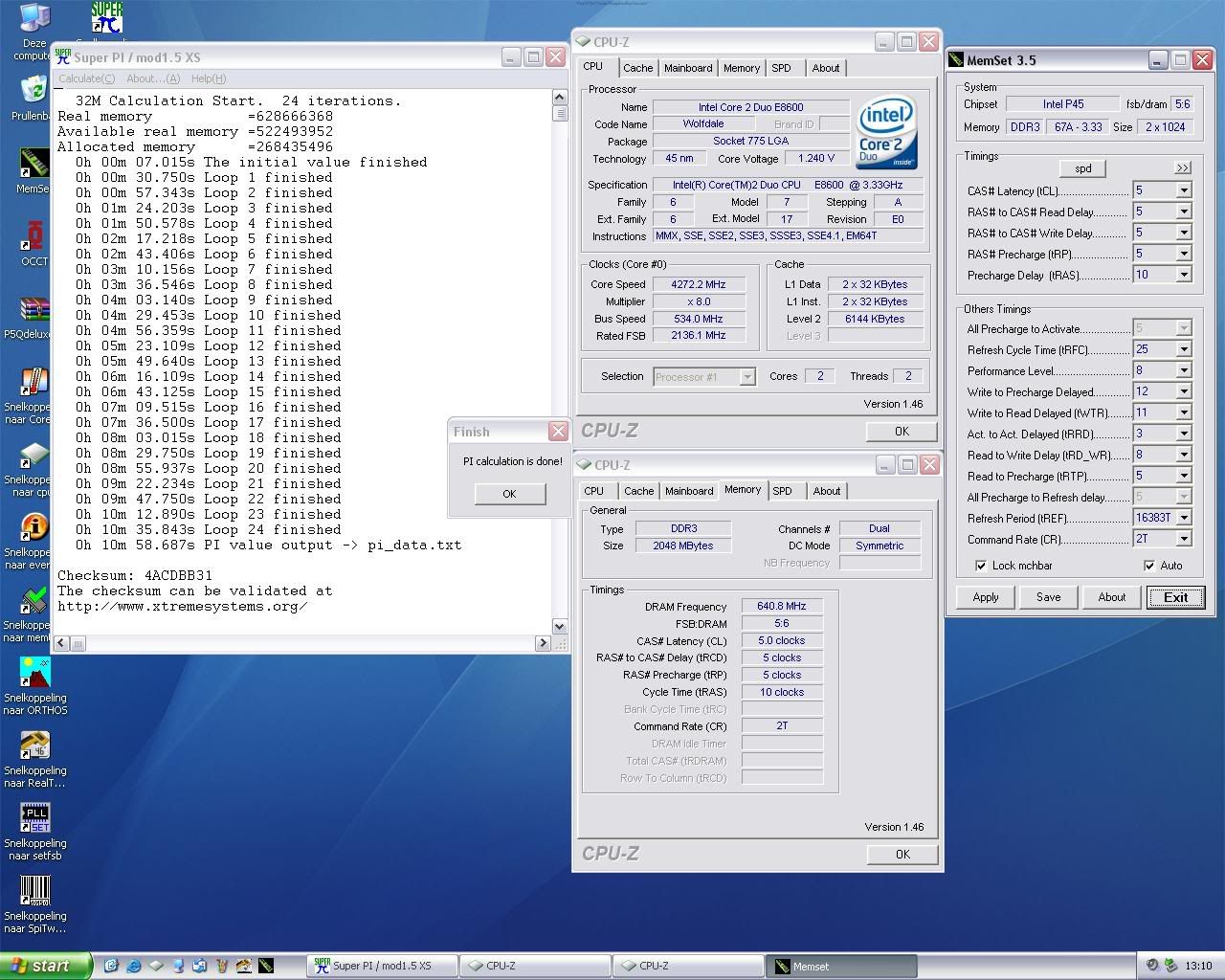The width and height of the screenshot is (1225, 980).
Task: Toggle the Lock mchbar checkbox
Action: click(980, 566)
